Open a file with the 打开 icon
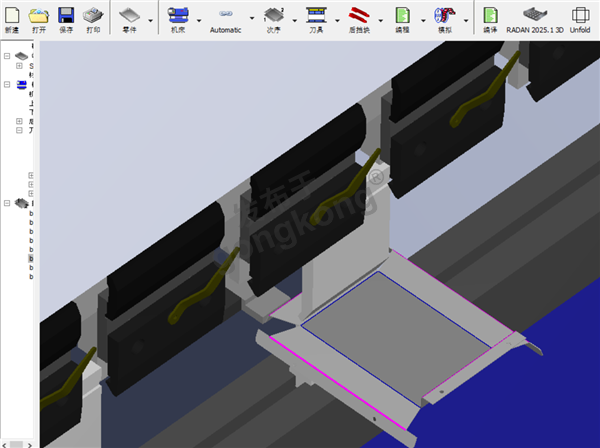The width and height of the screenshot is (600, 448). click(39, 17)
